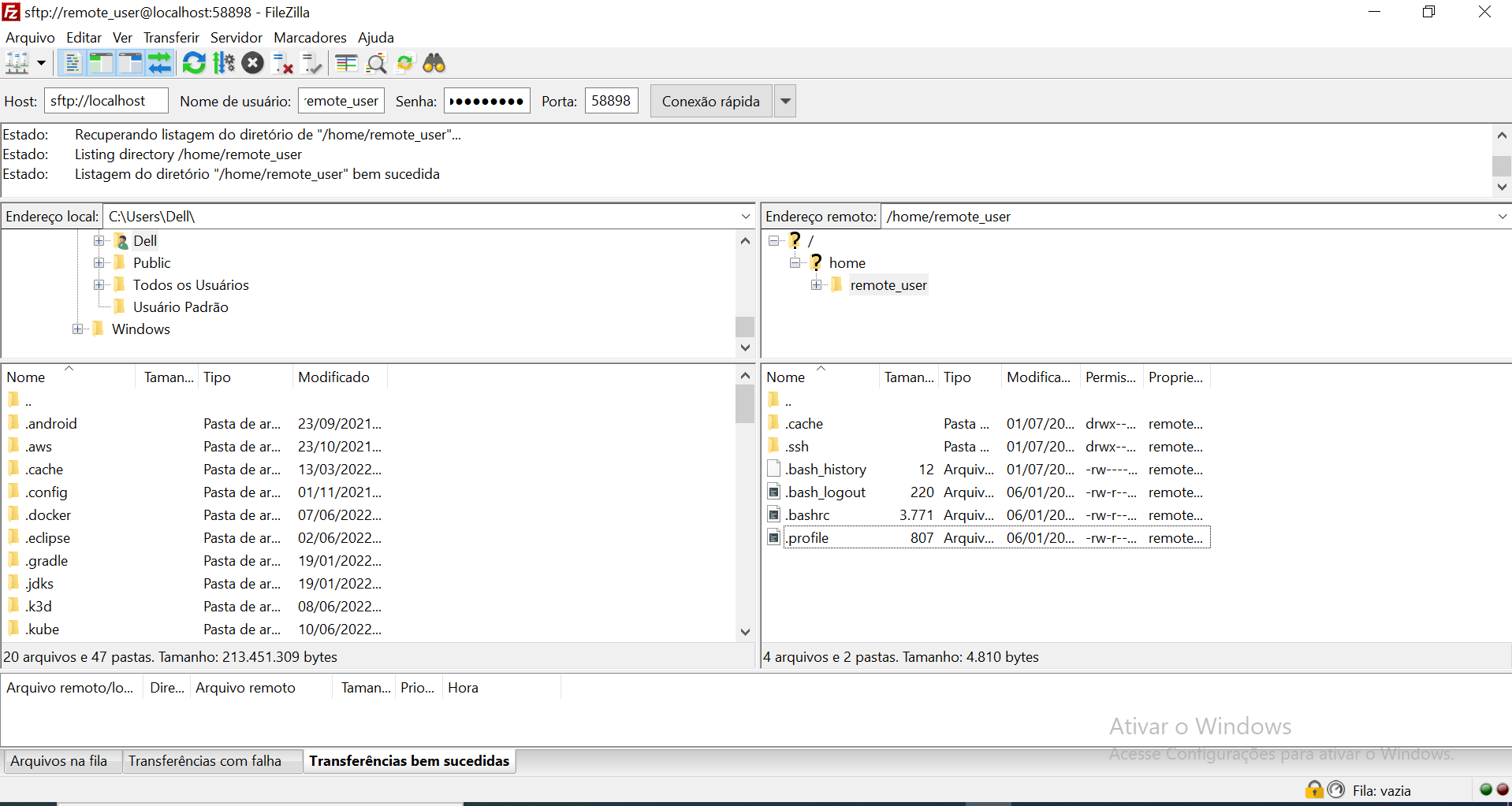Select the .docker local folder

point(48,515)
